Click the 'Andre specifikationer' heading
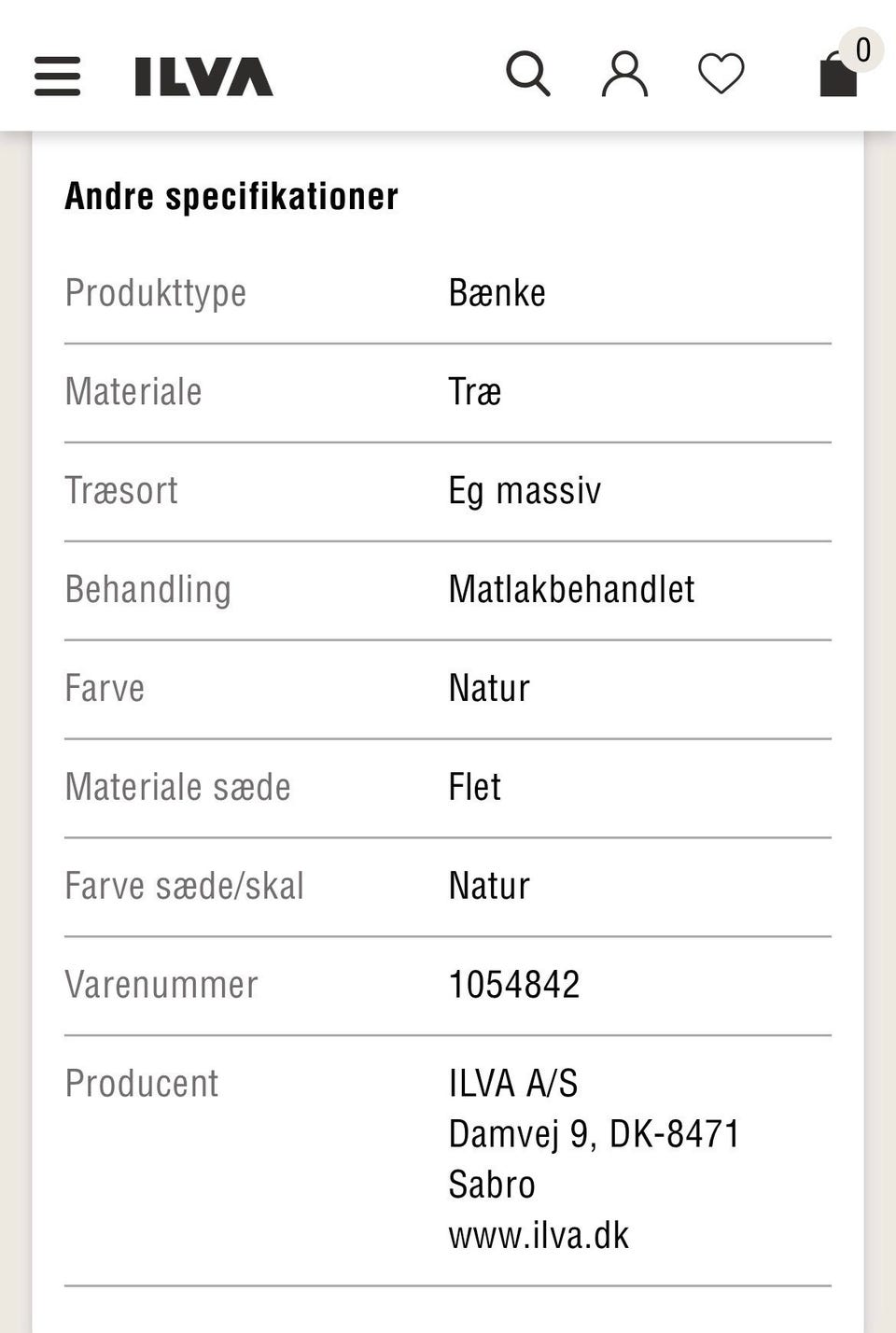Image resolution: width=896 pixels, height=1333 pixels. point(231,196)
